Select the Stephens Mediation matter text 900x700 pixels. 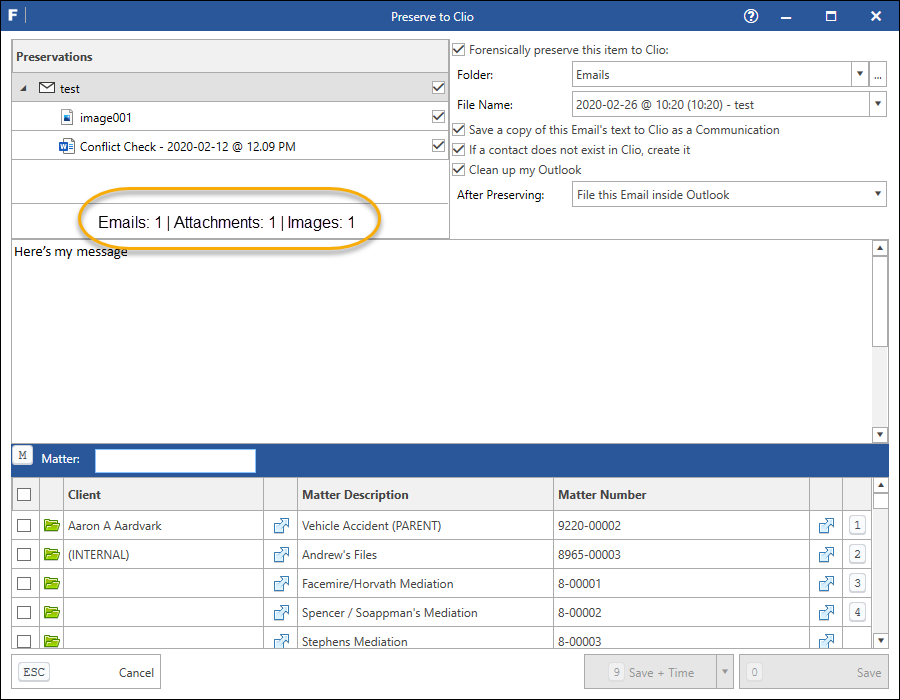355,641
